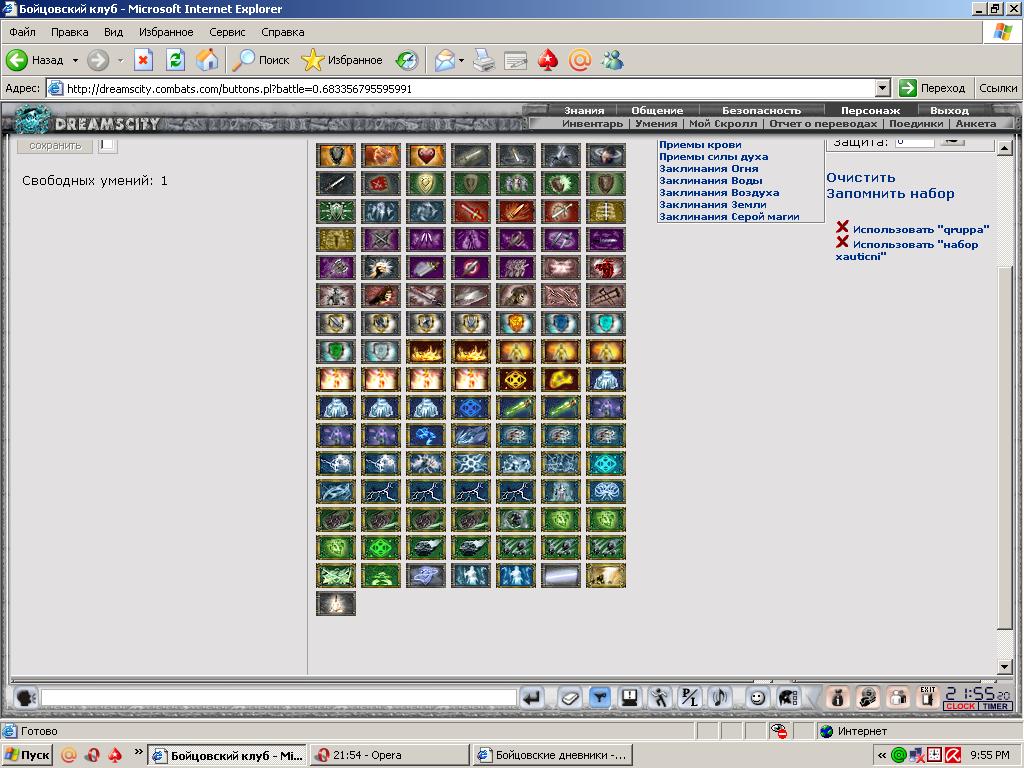The width and height of the screenshot is (1024, 768).
Task: Expand the Mail button dropdown arrow
Action: pyautogui.click(x=461, y=60)
